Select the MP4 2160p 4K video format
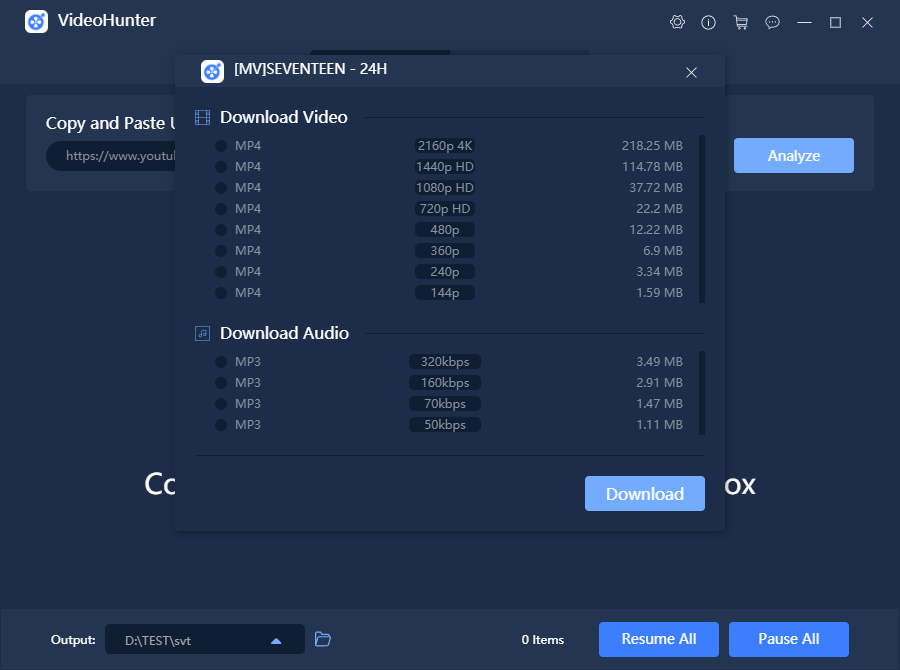This screenshot has width=900, height=670. pyautogui.click(x=444, y=145)
